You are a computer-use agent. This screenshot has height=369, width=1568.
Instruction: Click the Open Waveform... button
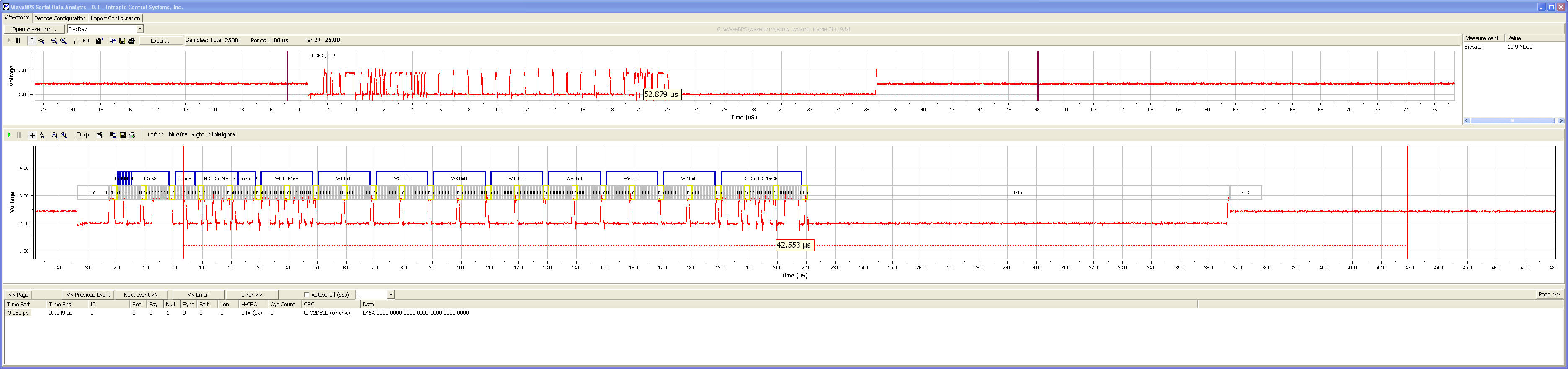(34, 29)
